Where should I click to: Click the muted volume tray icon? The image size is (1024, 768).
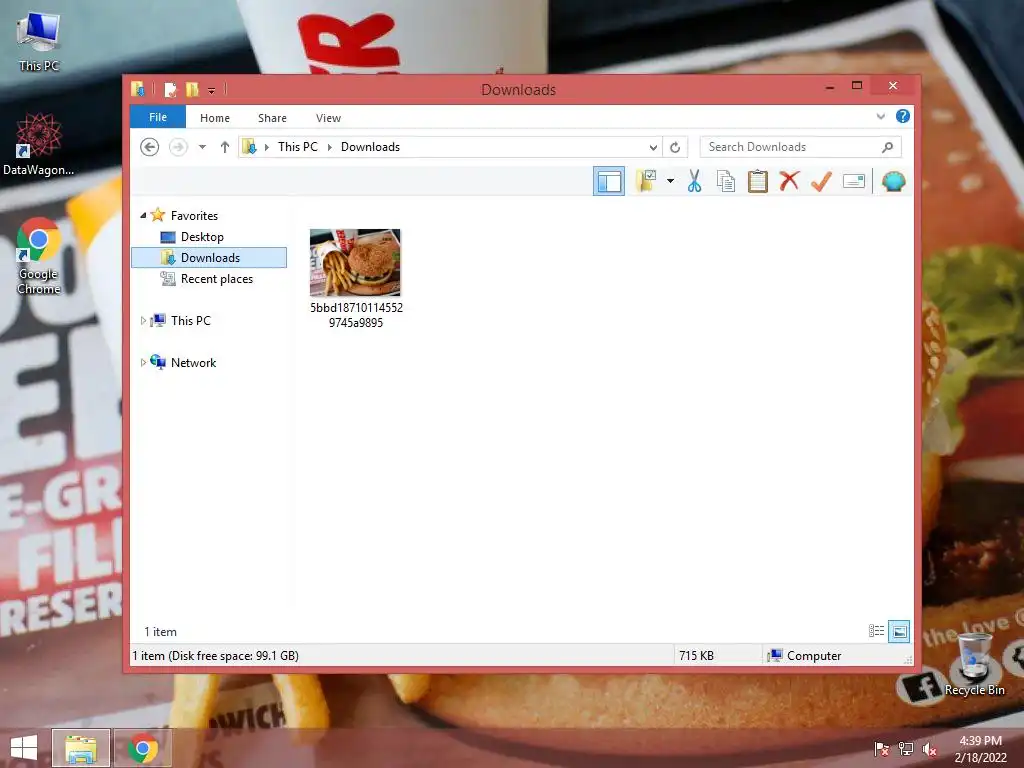tap(930, 749)
